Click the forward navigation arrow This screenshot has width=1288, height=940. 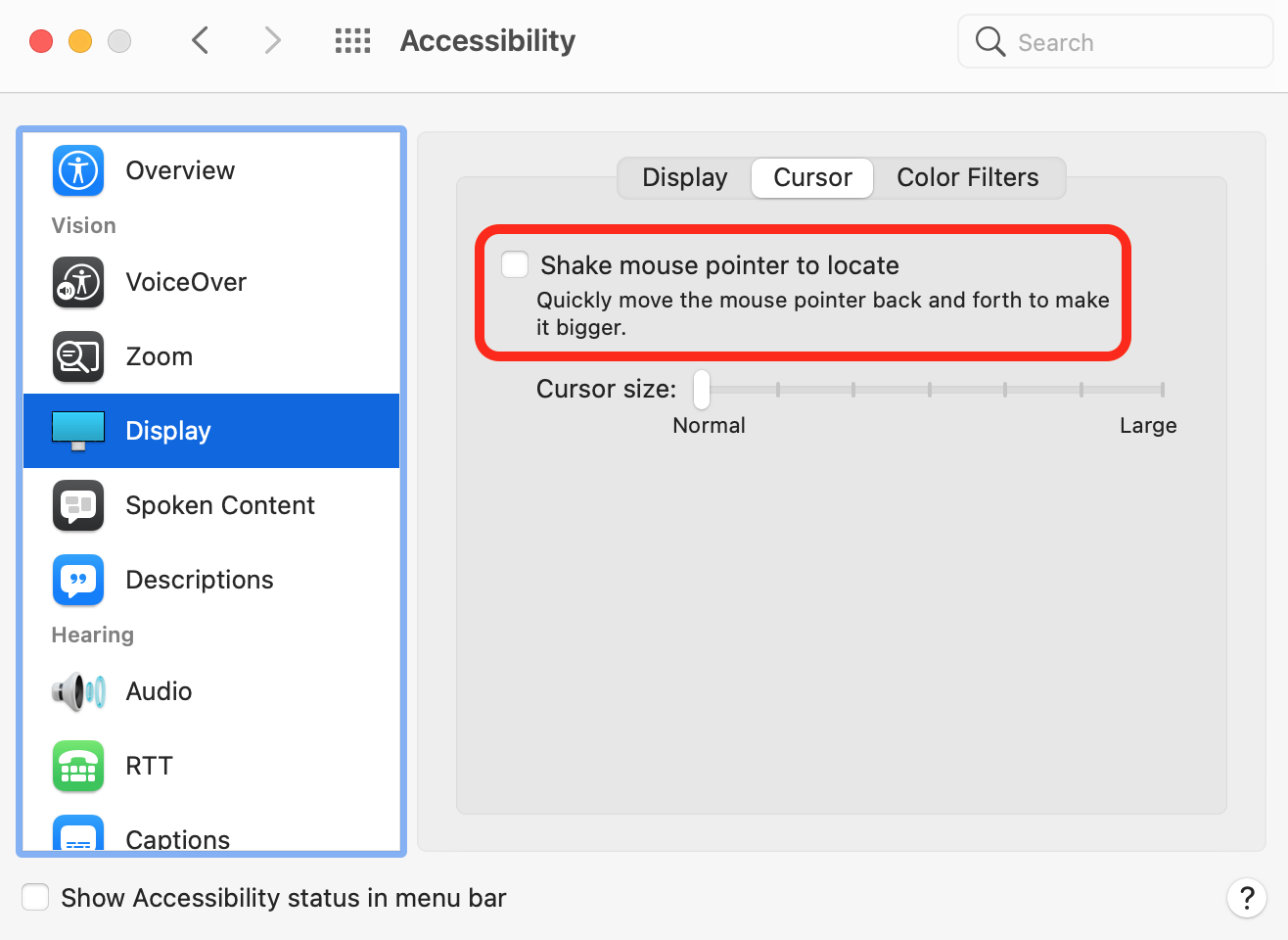coord(272,40)
